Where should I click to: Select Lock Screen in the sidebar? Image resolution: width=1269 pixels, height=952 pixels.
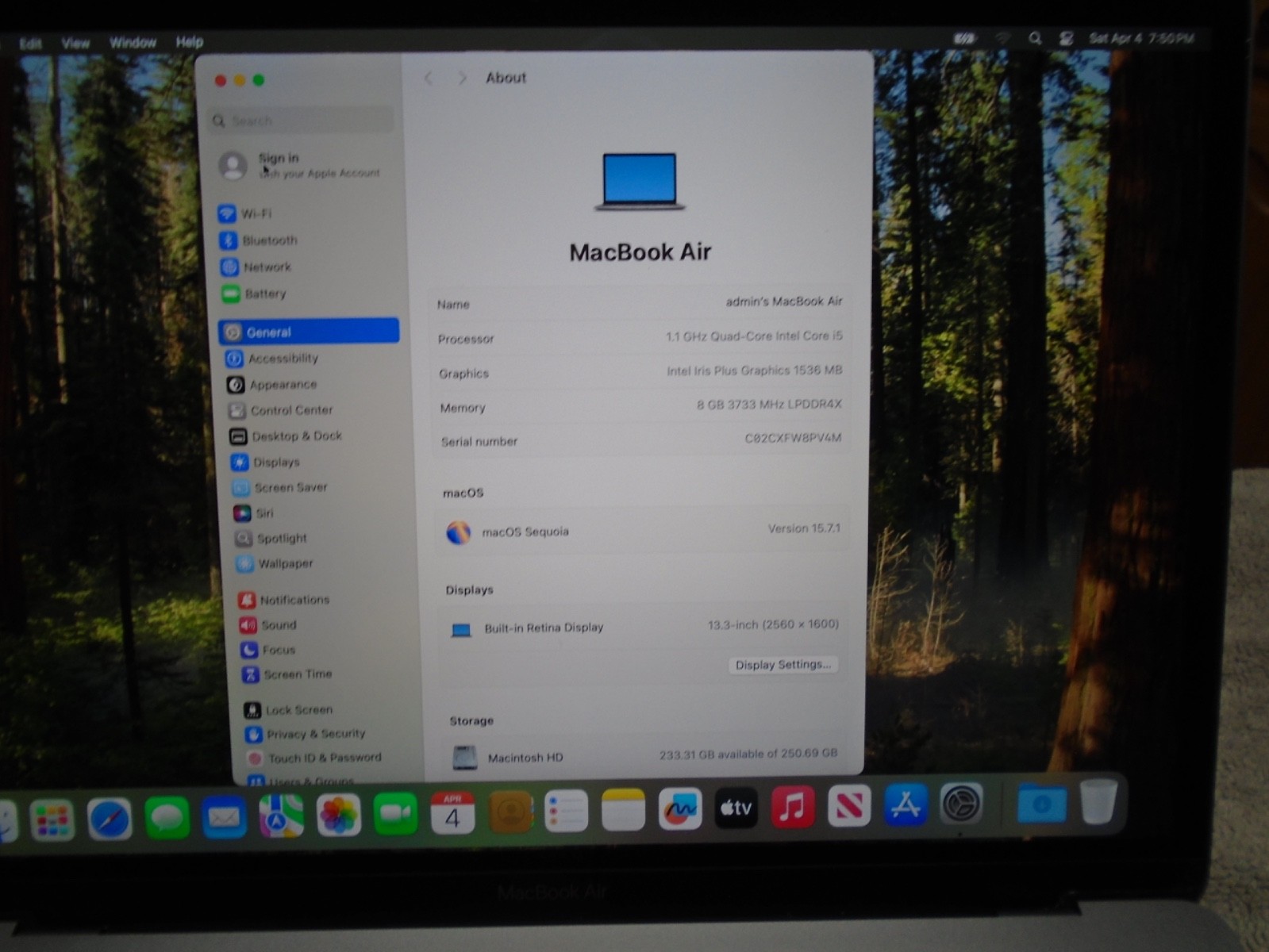click(x=288, y=710)
